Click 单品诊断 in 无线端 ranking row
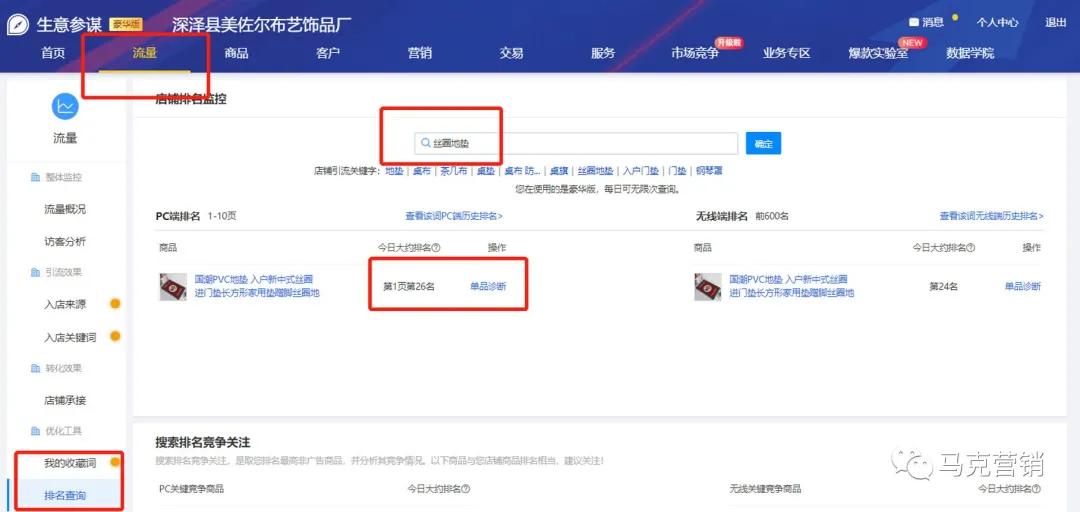 pyautogui.click(x=1022, y=286)
